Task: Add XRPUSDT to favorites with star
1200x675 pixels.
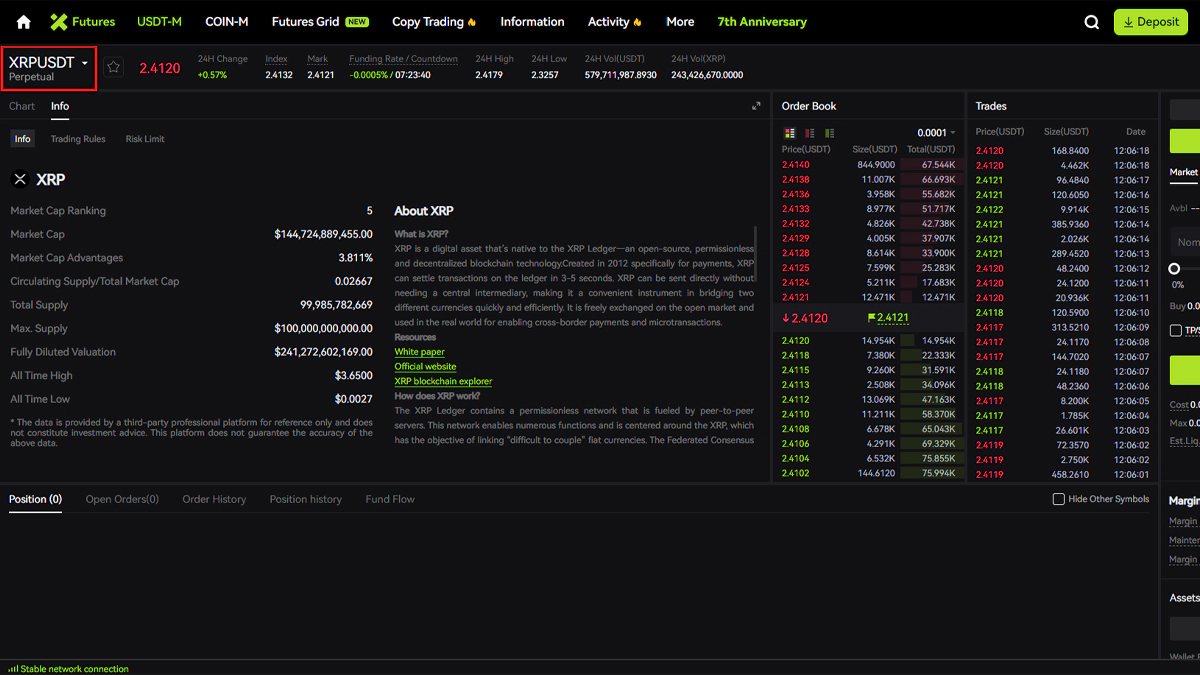Action: pyautogui.click(x=113, y=67)
